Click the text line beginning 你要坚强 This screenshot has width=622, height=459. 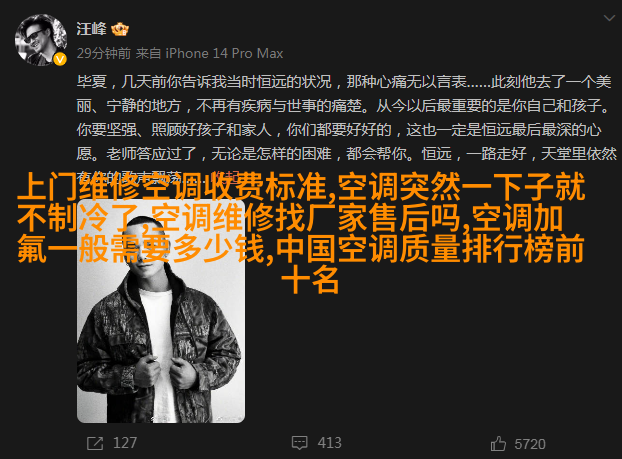[x=339, y=130]
